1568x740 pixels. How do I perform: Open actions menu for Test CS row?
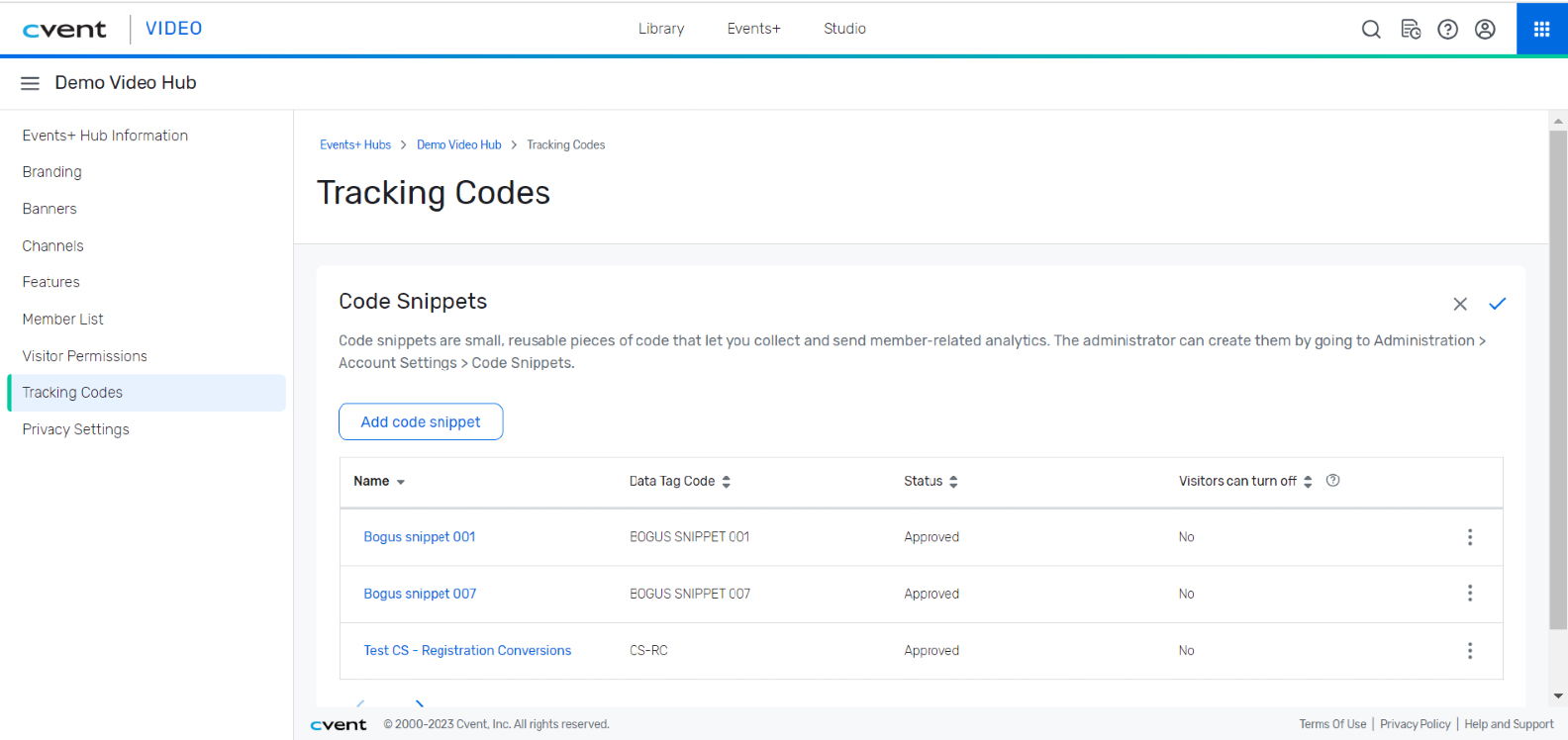point(1469,651)
